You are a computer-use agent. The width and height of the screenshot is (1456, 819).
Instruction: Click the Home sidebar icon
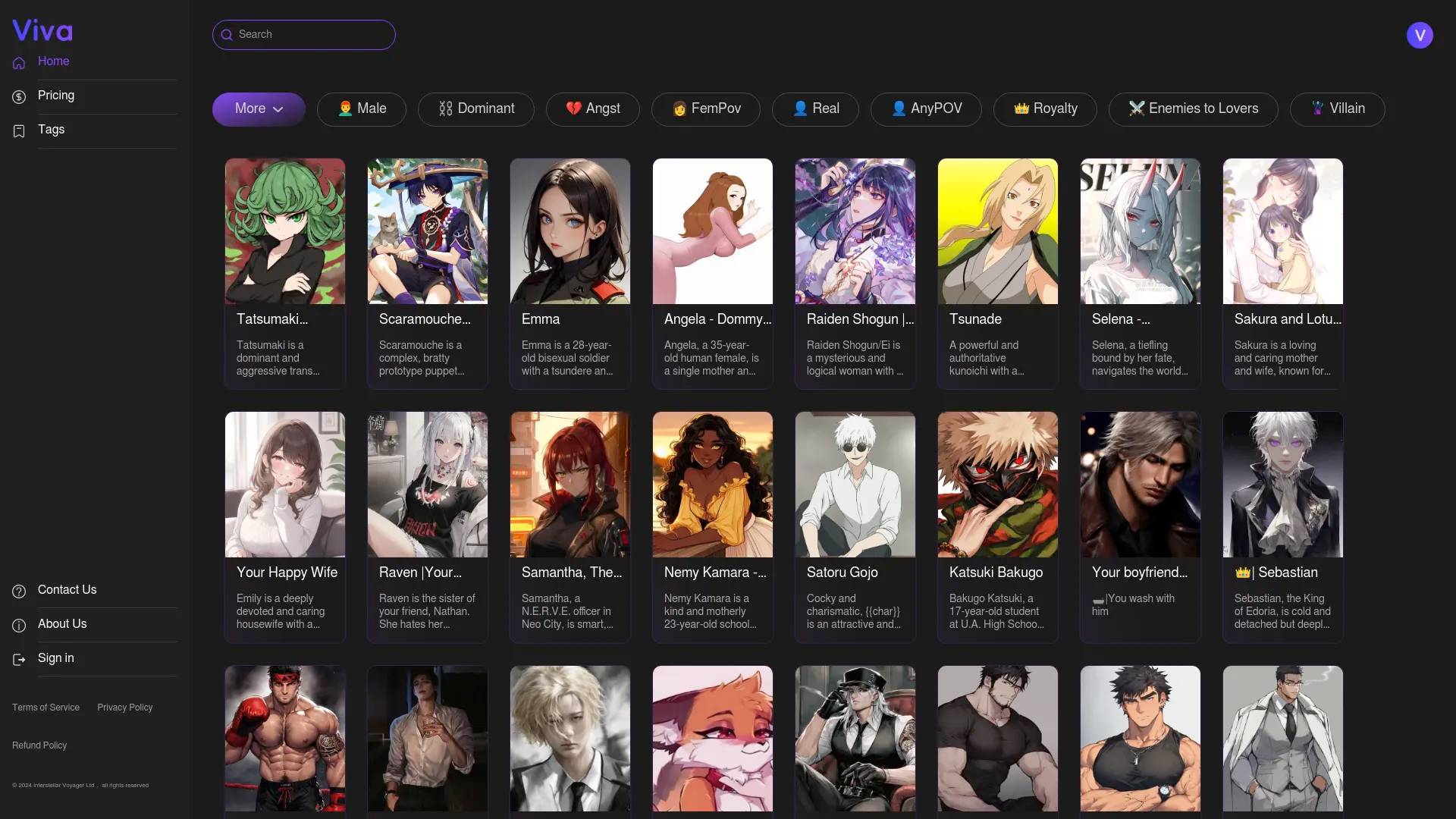19,62
